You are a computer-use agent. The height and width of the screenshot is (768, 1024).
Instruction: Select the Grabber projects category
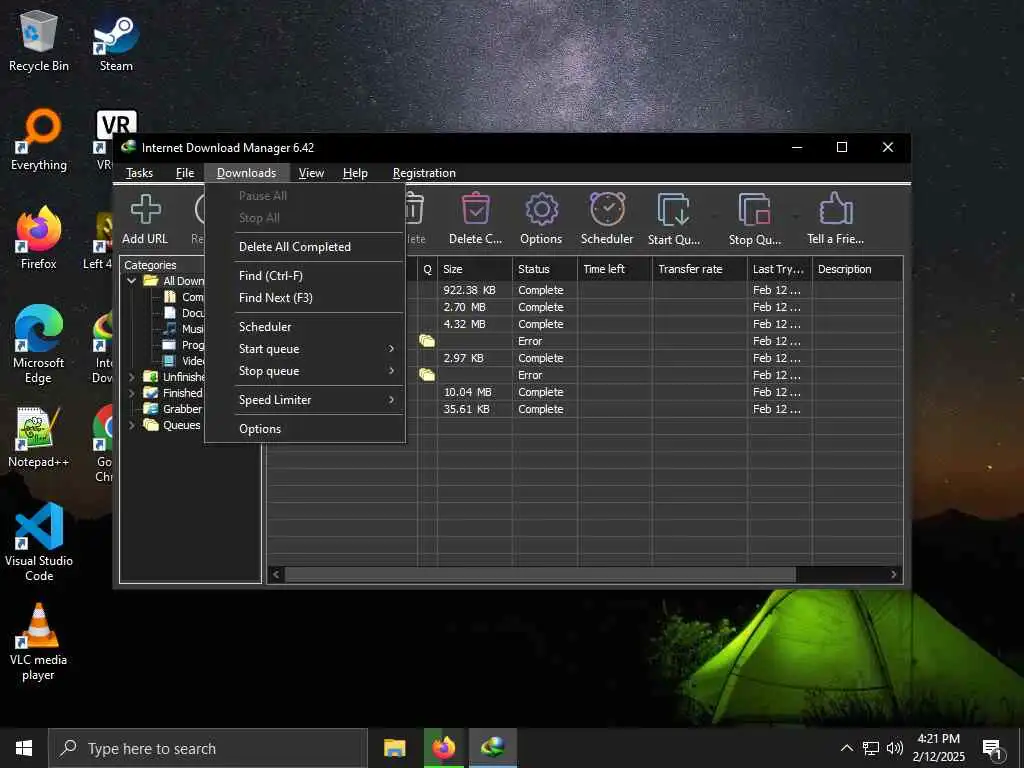173,409
